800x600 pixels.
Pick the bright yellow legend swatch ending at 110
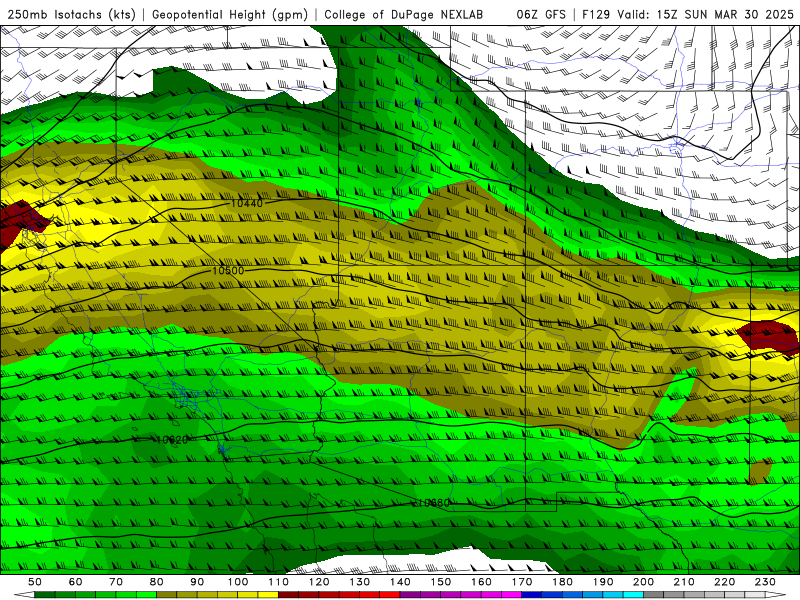point(268,594)
